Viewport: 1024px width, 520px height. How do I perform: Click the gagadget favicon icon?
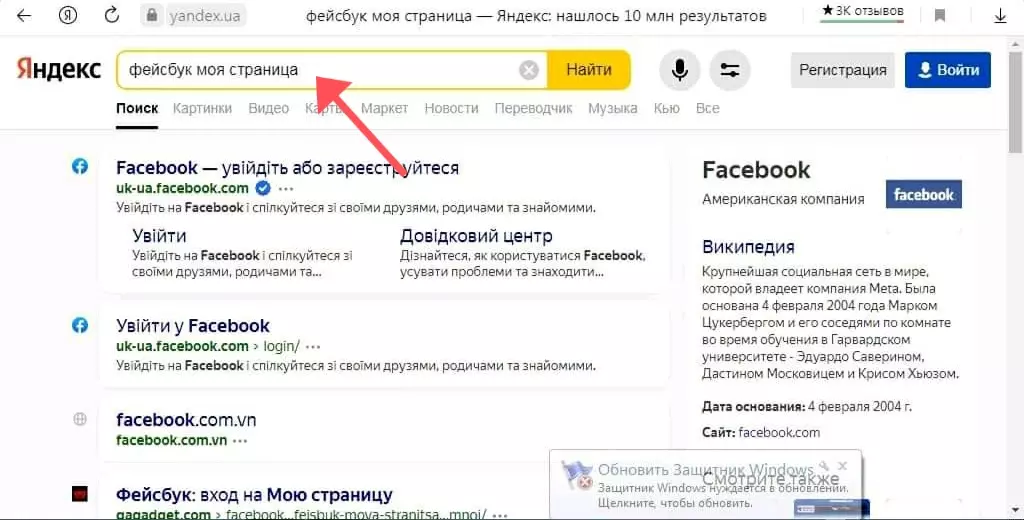click(x=80, y=494)
